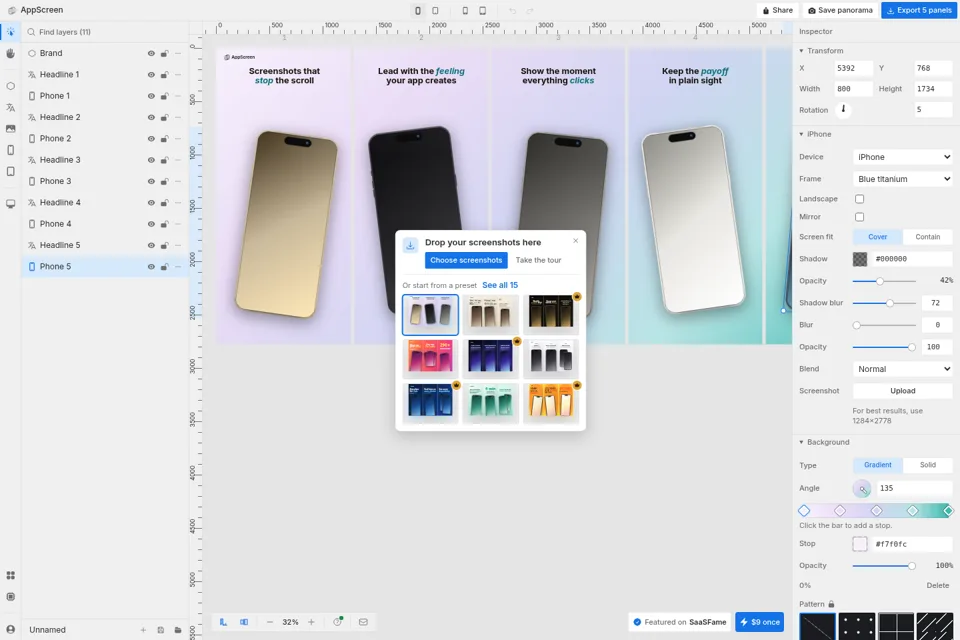Click the Upload screenshot button
960x640 pixels.
coord(902,391)
